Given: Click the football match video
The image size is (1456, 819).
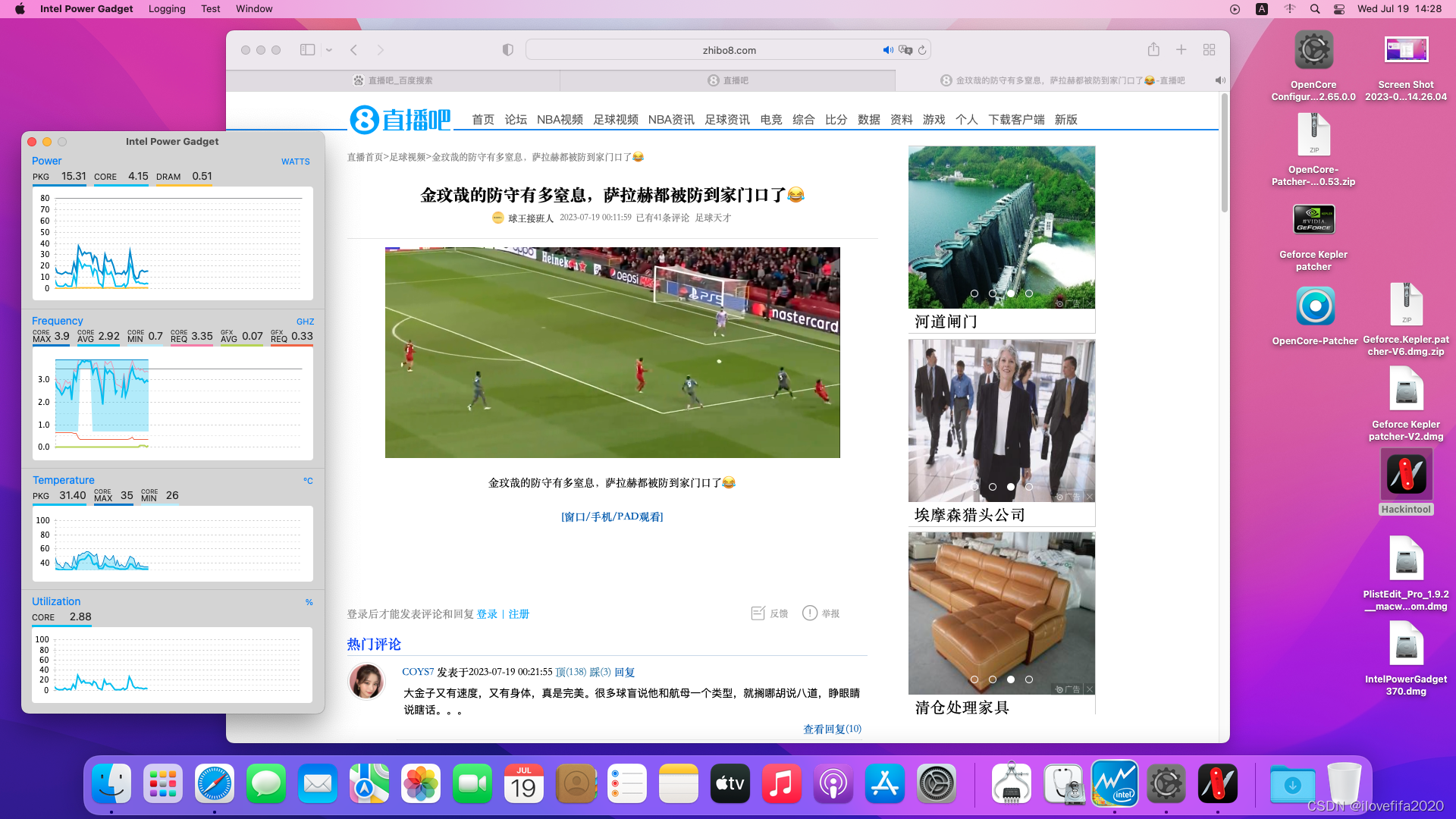Looking at the screenshot, I should [612, 353].
